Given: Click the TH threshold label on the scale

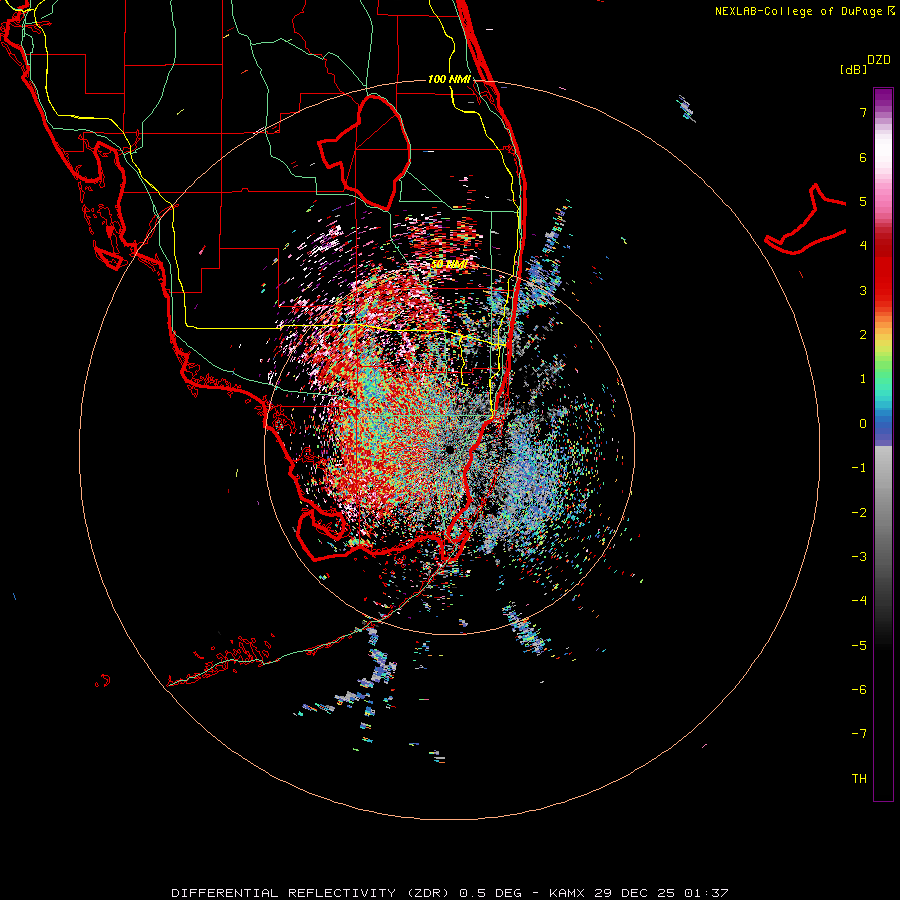Looking at the screenshot, I should (x=859, y=779).
